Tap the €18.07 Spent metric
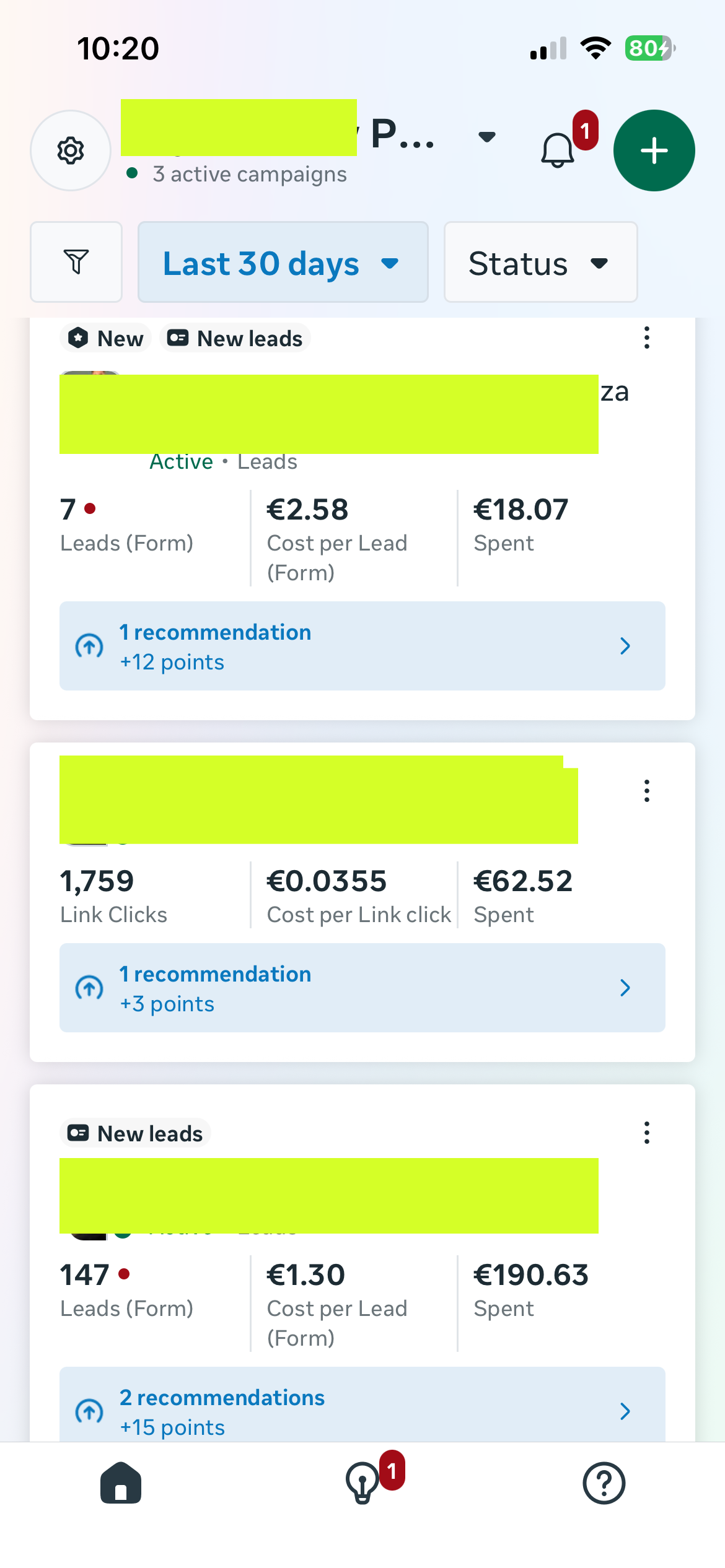 coord(521,524)
